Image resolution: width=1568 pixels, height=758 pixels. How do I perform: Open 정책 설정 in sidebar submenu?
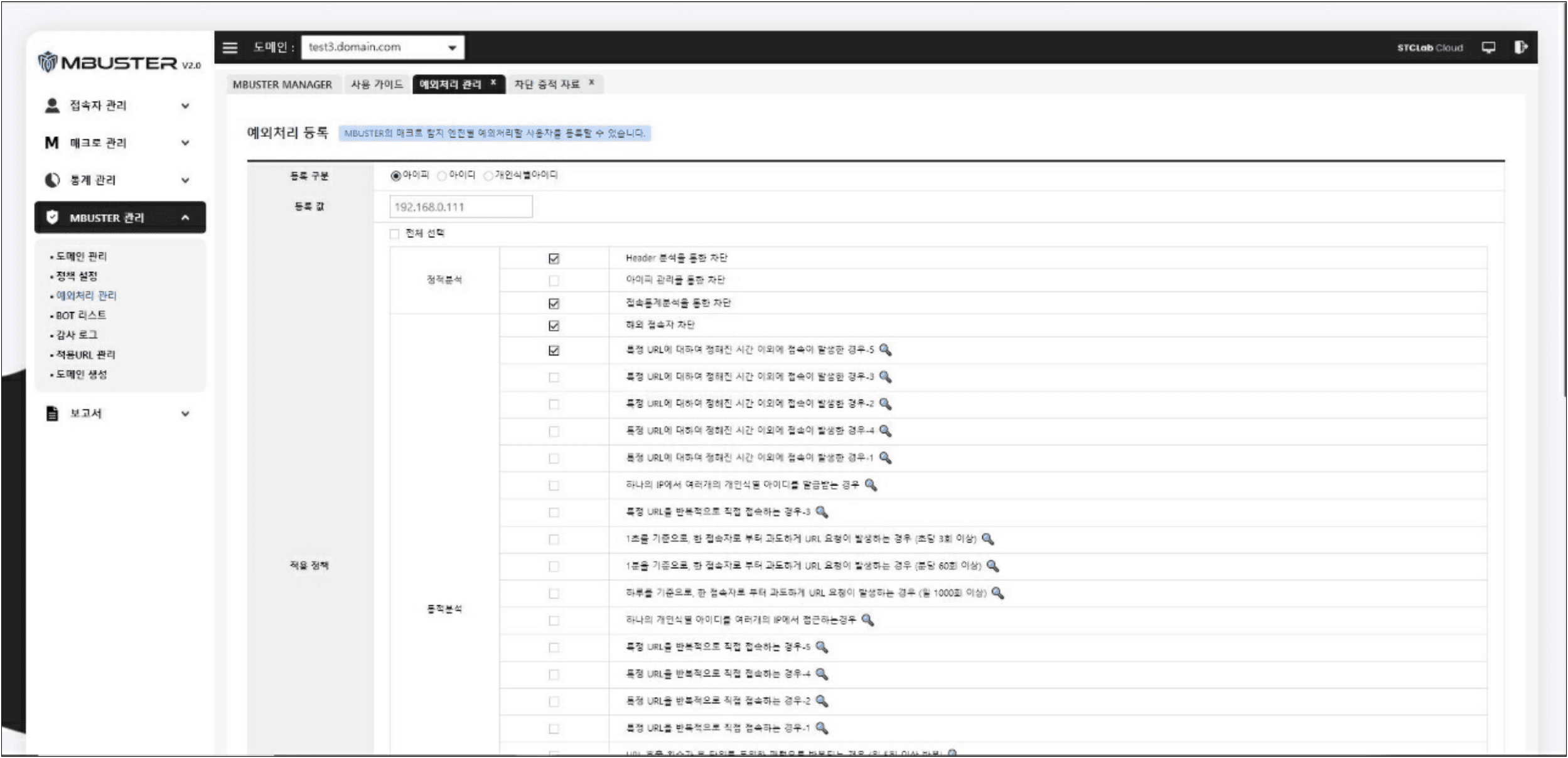tap(77, 276)
